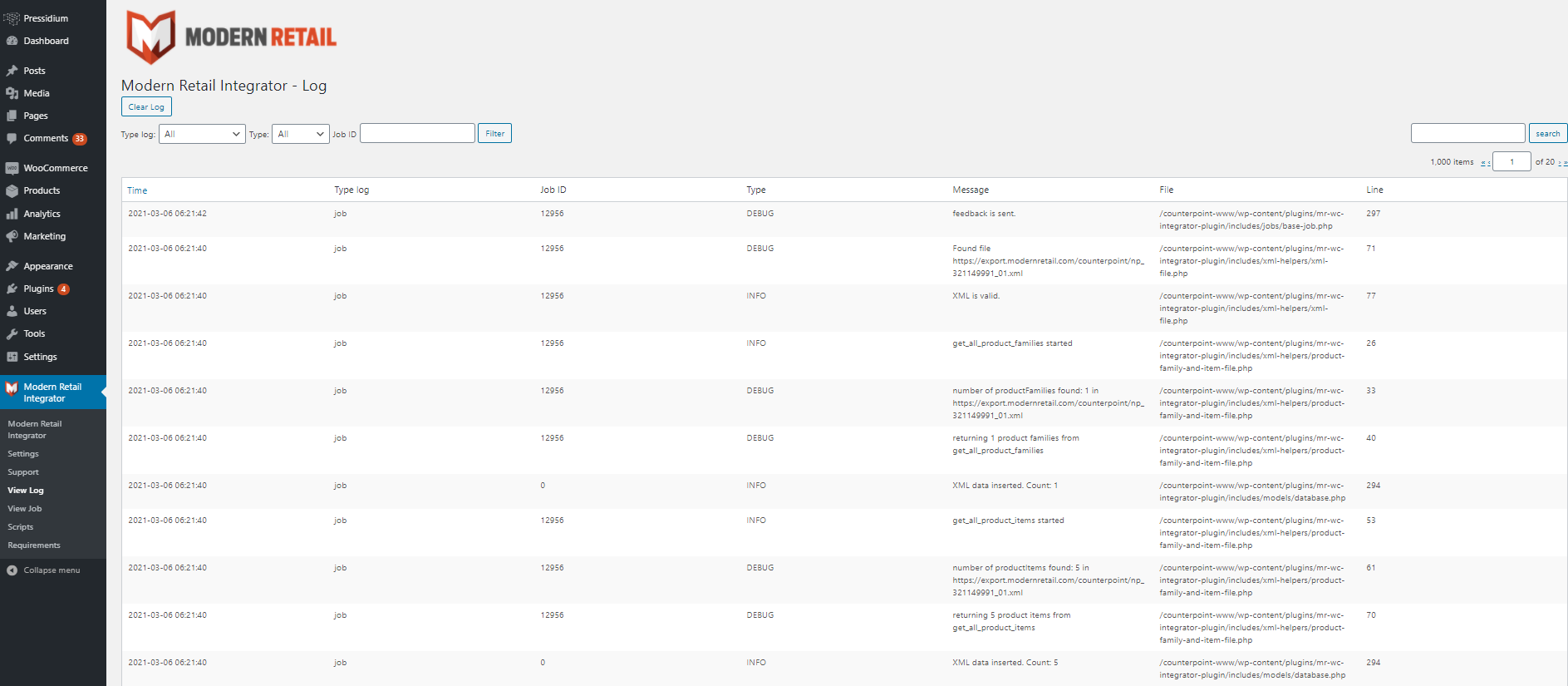The image size is (1568, 686).
Task: Open Modern Retail Integrator submenu item
Action: point(35,430)
